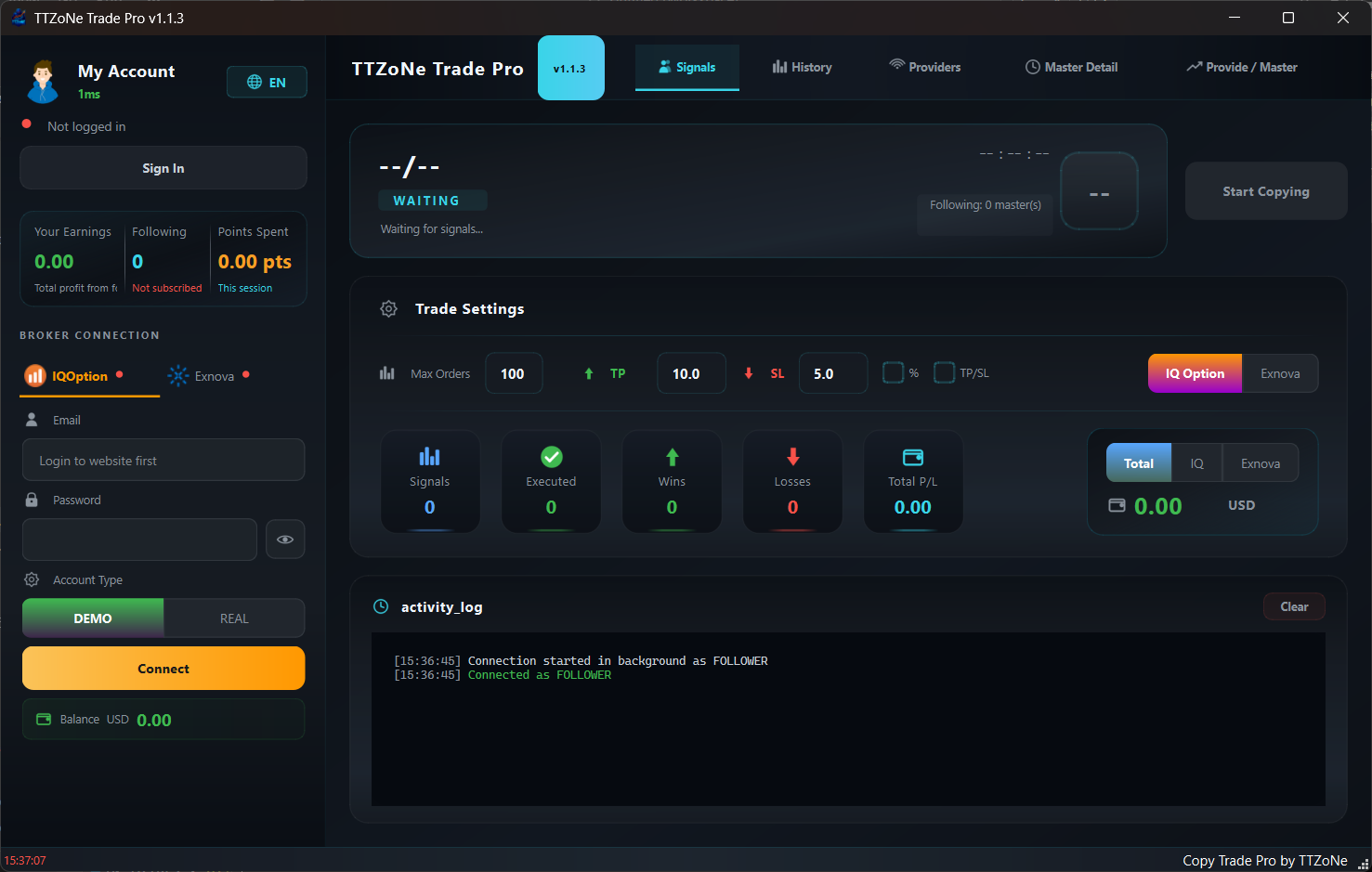1372x872 pixels.
Task: Clear the activity log
Action: pos(1294,605)
